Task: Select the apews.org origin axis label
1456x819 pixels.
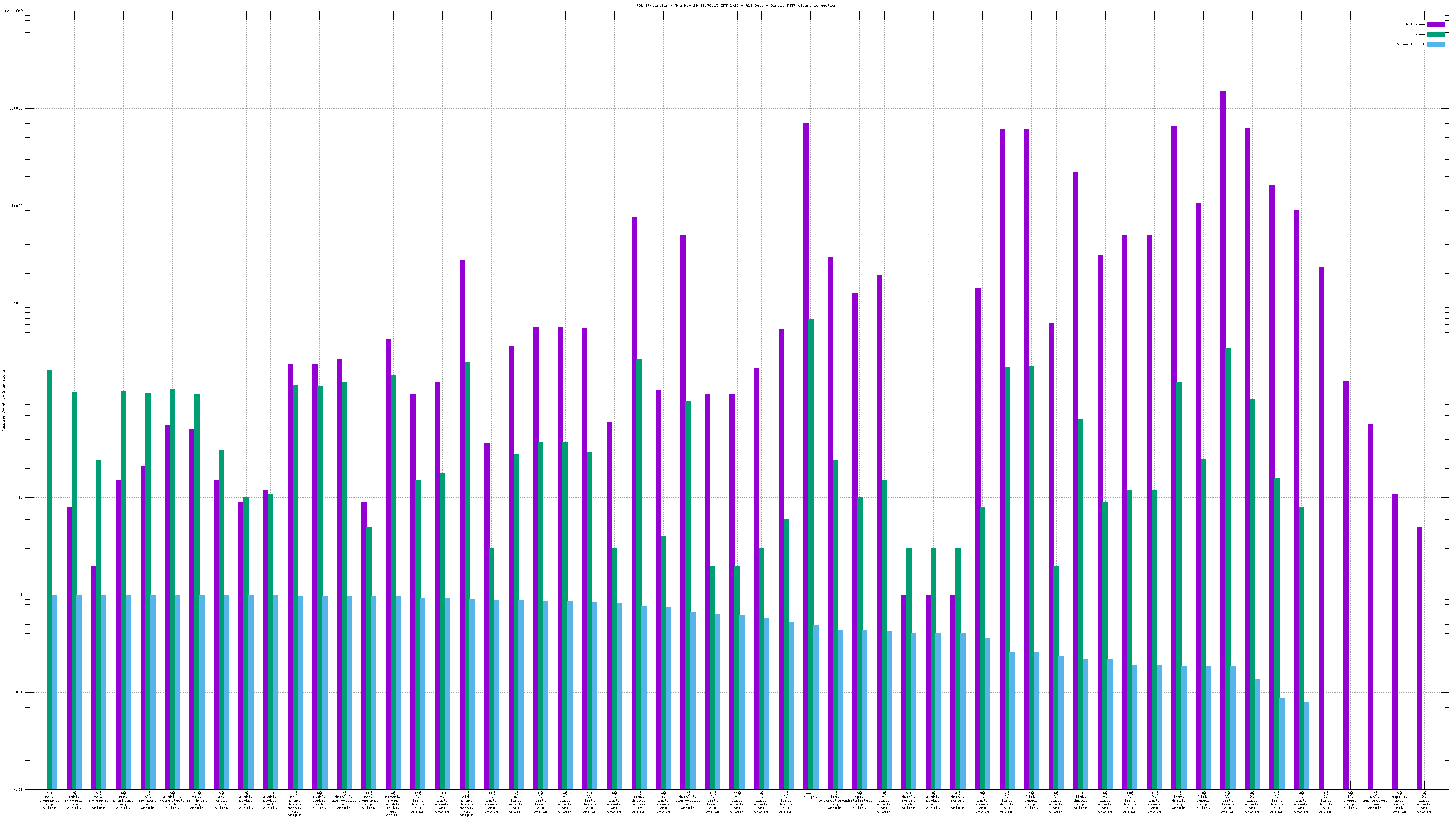Action: pyautogui.click(x=1350, y=800)
